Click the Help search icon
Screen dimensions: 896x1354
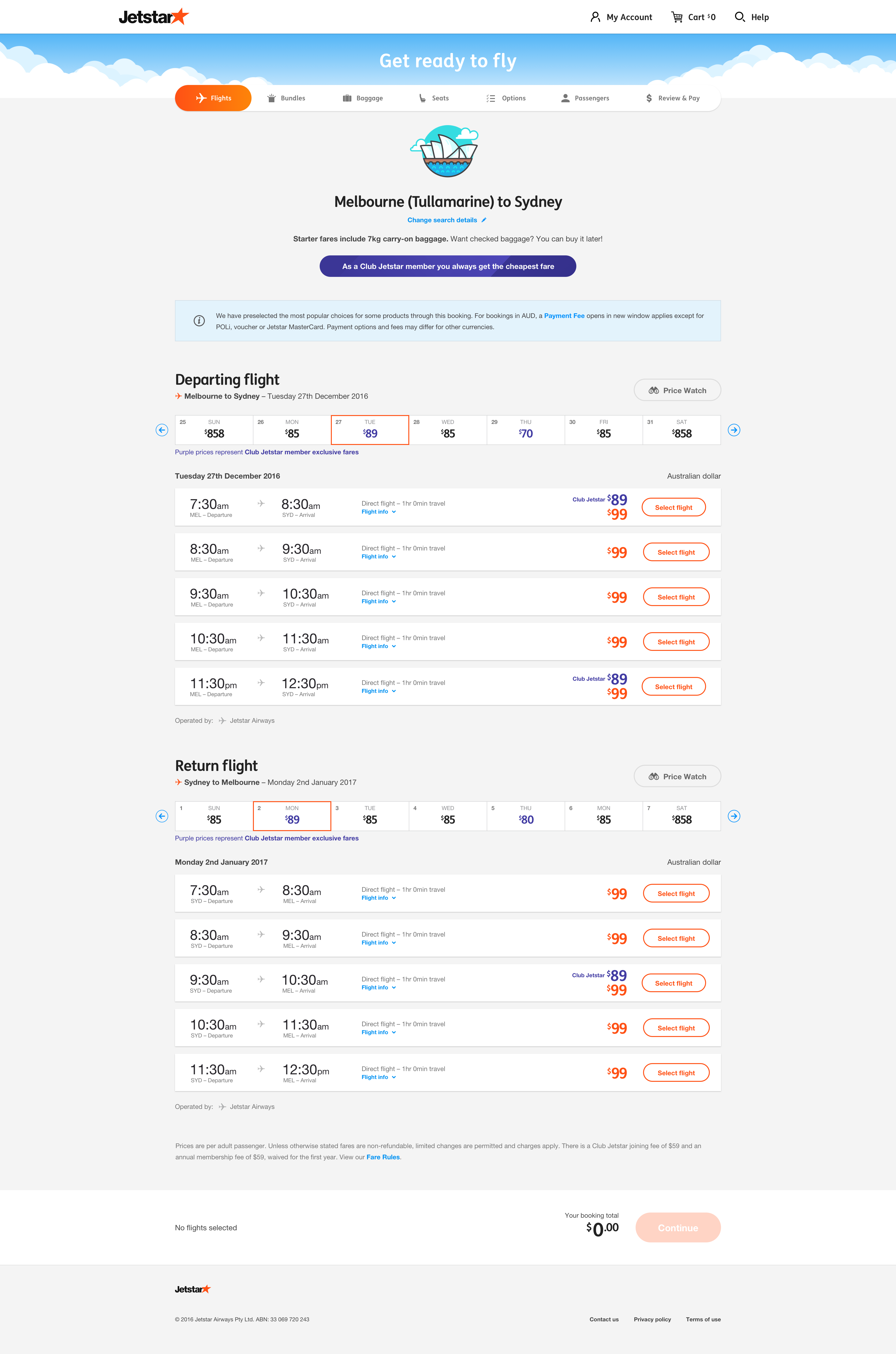click(739, 17)
